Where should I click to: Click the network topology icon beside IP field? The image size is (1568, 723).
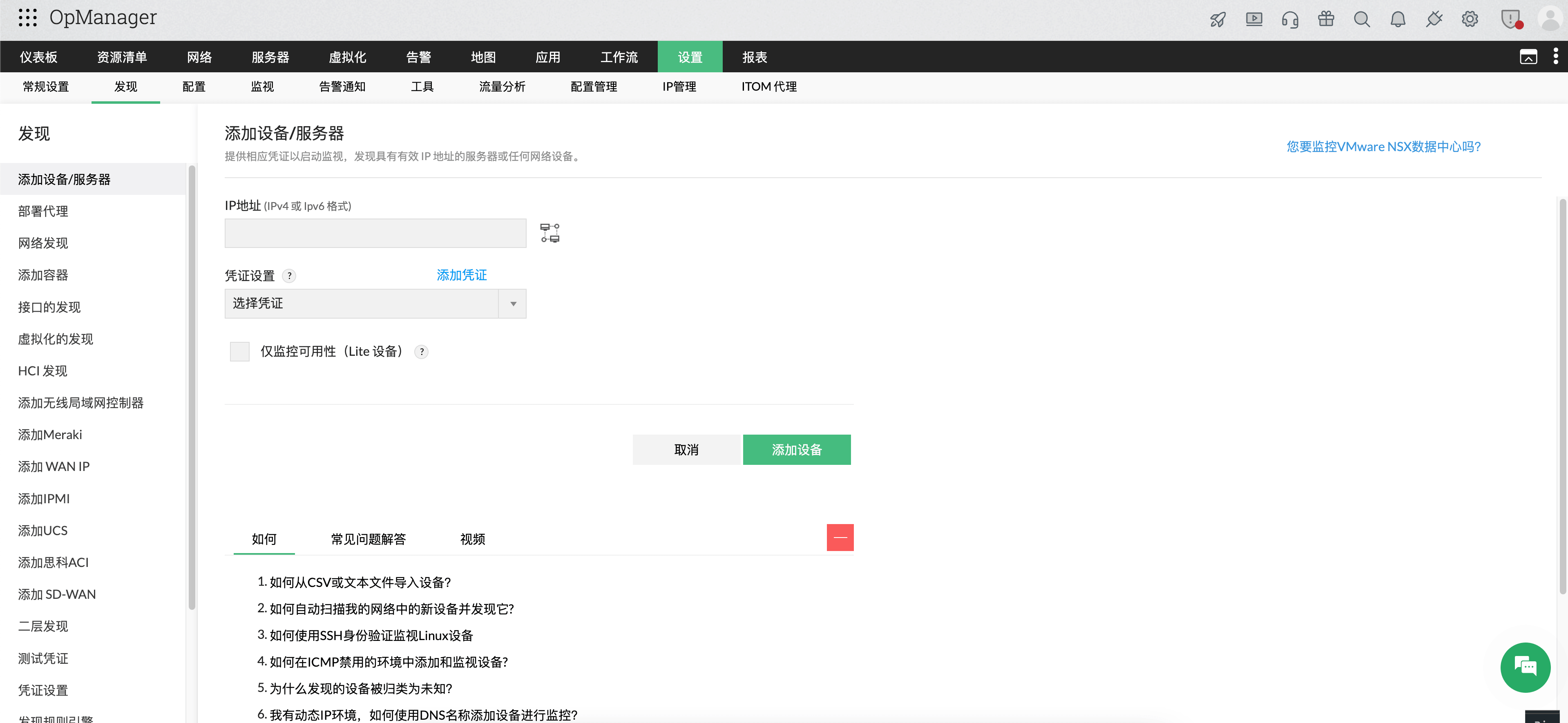[549, 232]
